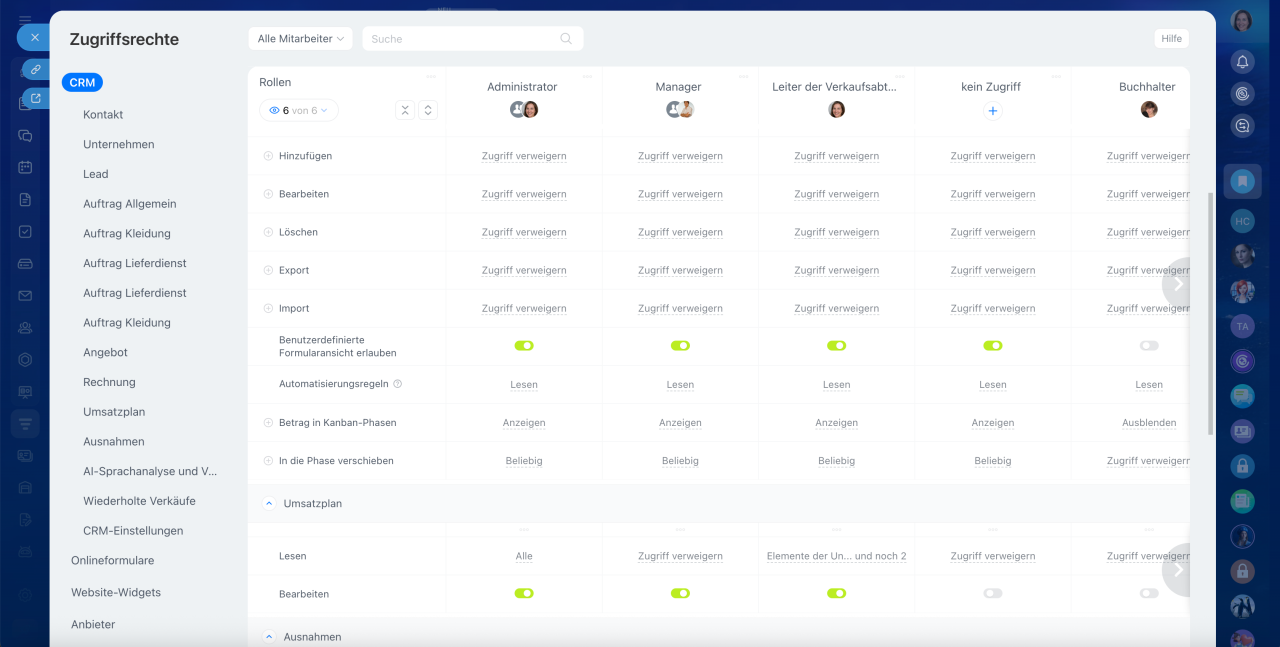Expand all sections with the outward arrows icon
Viewport: 1280px width, 647px height.
click(428, 110)
